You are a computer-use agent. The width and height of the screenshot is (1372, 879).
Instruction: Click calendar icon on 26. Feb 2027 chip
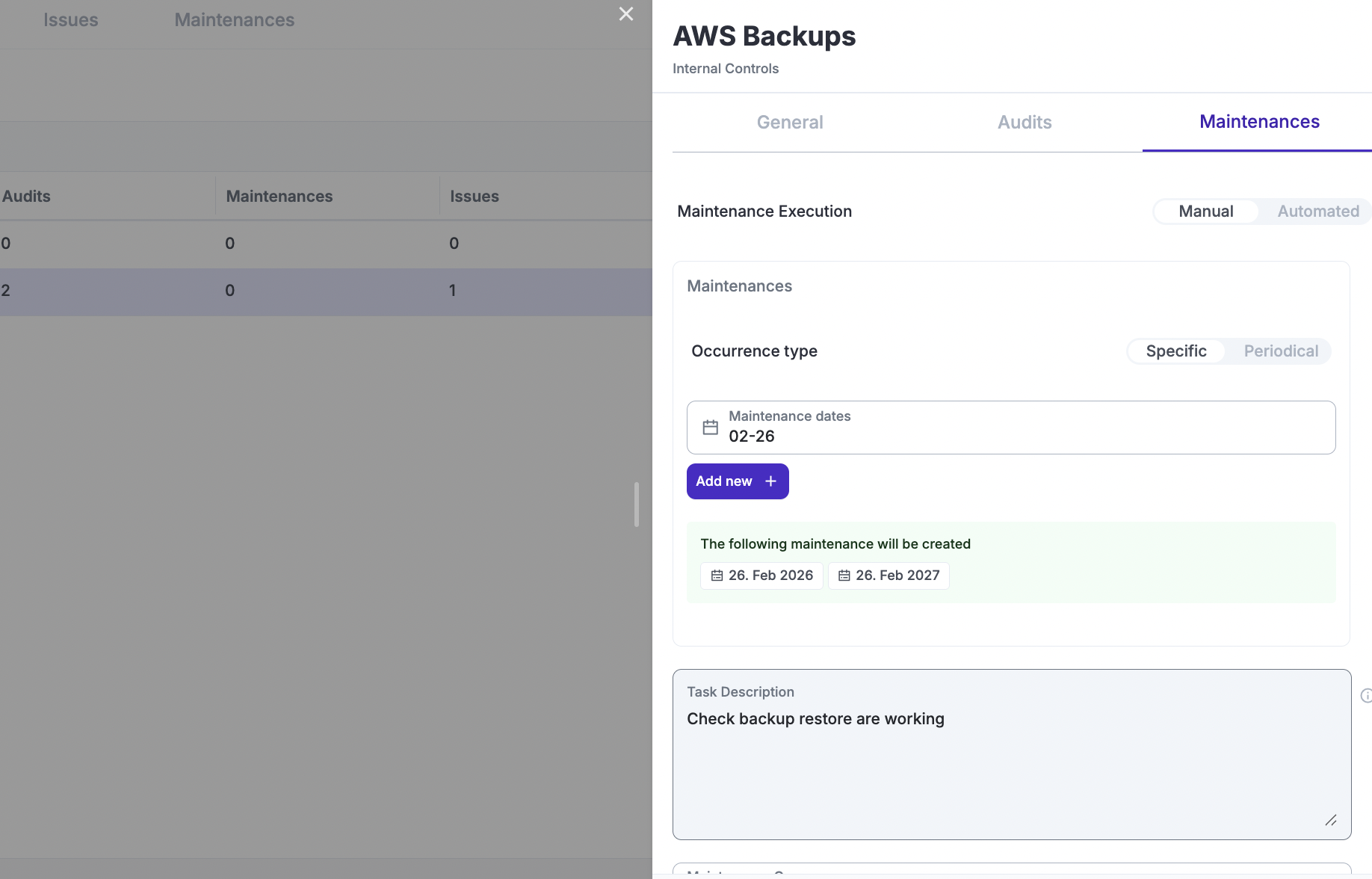pos(844,576)
